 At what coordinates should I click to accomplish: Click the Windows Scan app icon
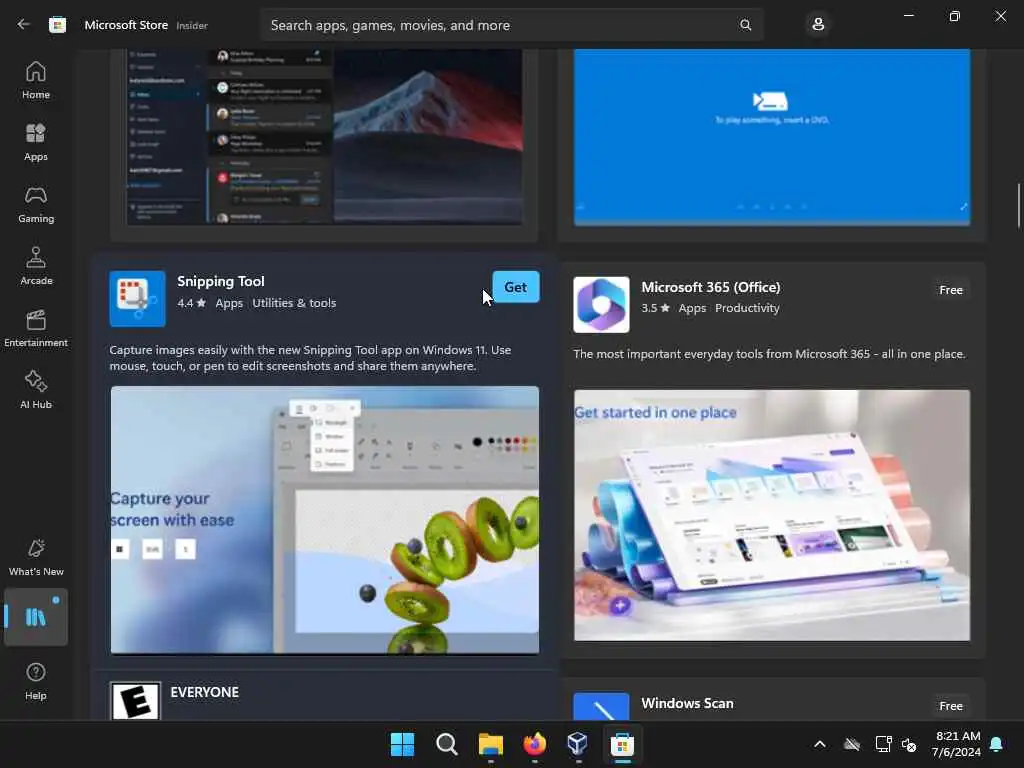[x=601, y=707]
